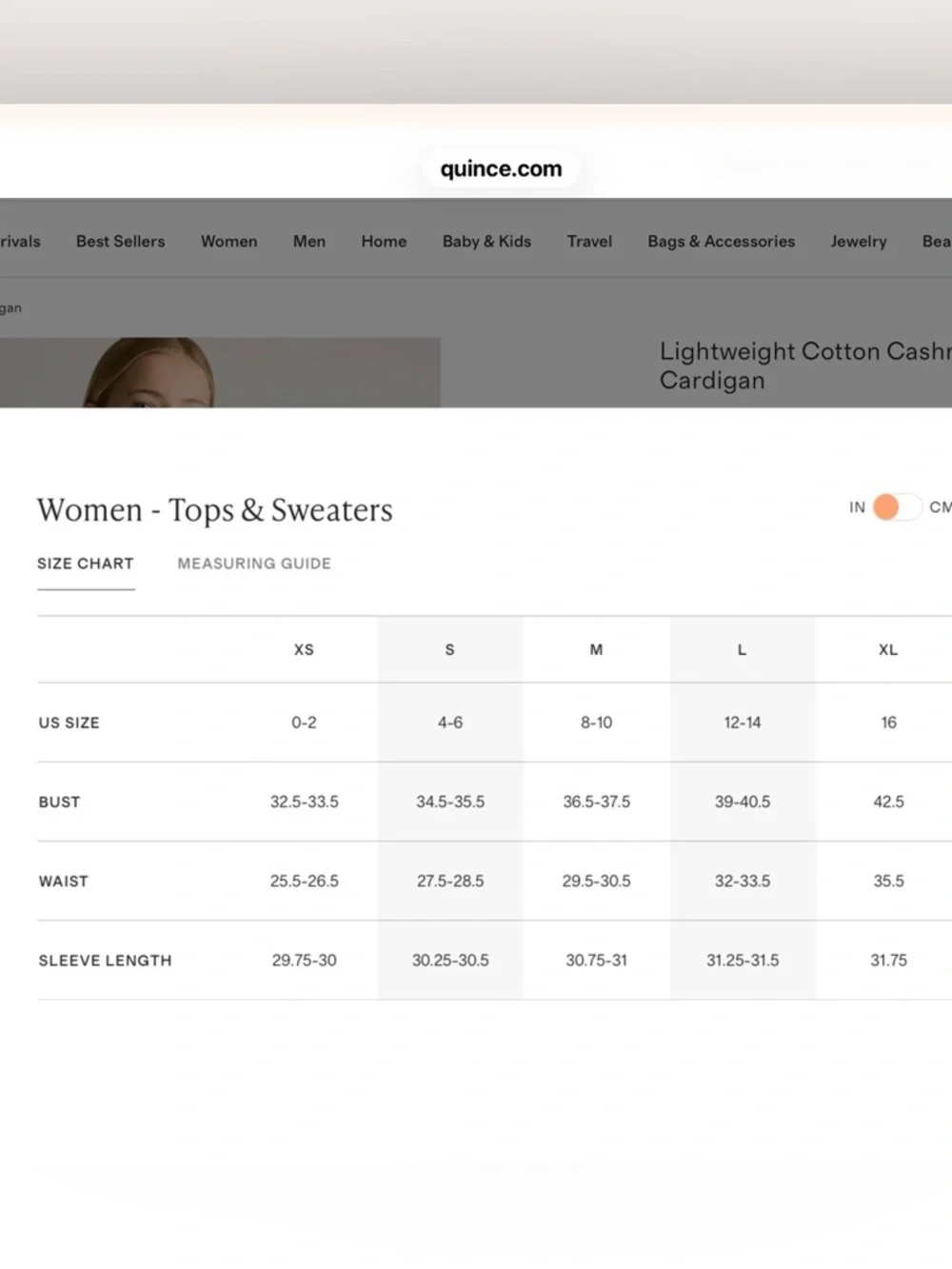
Task: Open Bags & Accessories category
Action: [722, 242]
